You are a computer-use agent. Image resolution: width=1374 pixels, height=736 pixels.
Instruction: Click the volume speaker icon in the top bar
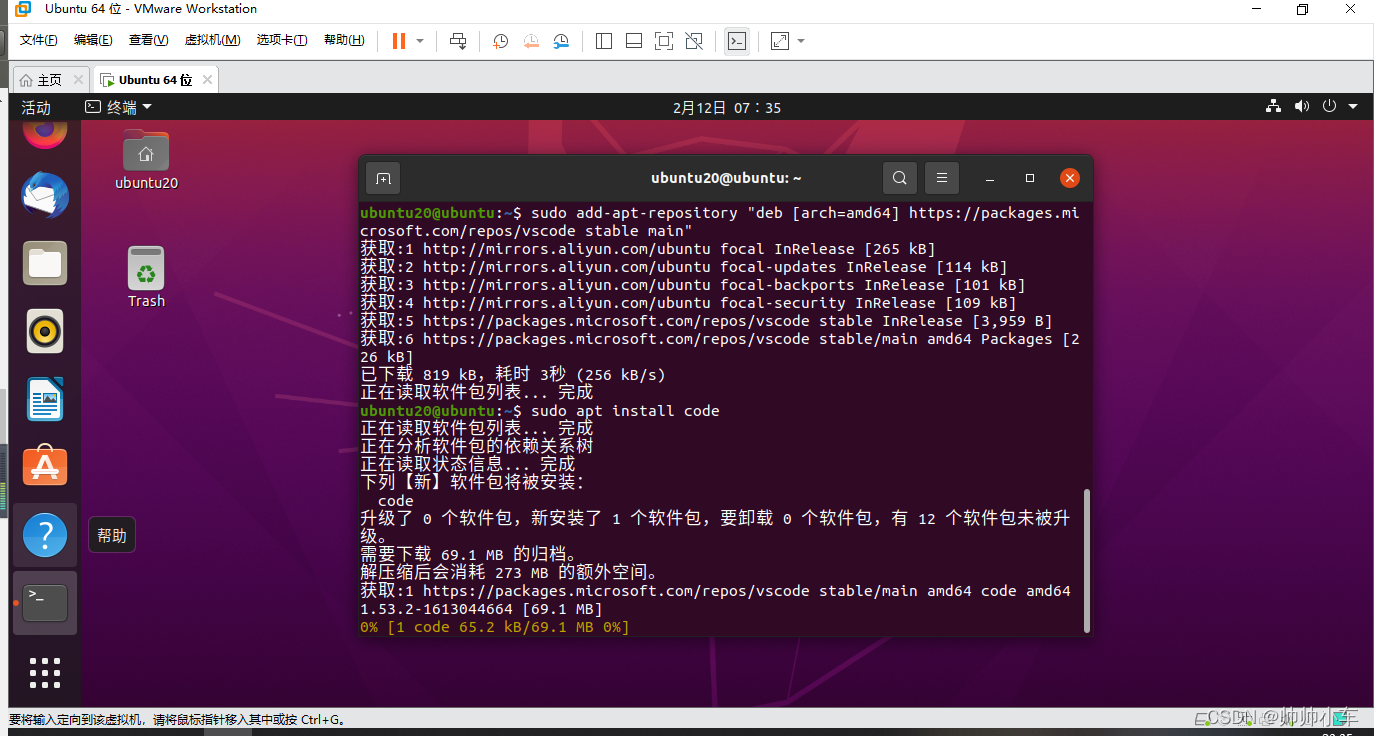[1302, 107]
